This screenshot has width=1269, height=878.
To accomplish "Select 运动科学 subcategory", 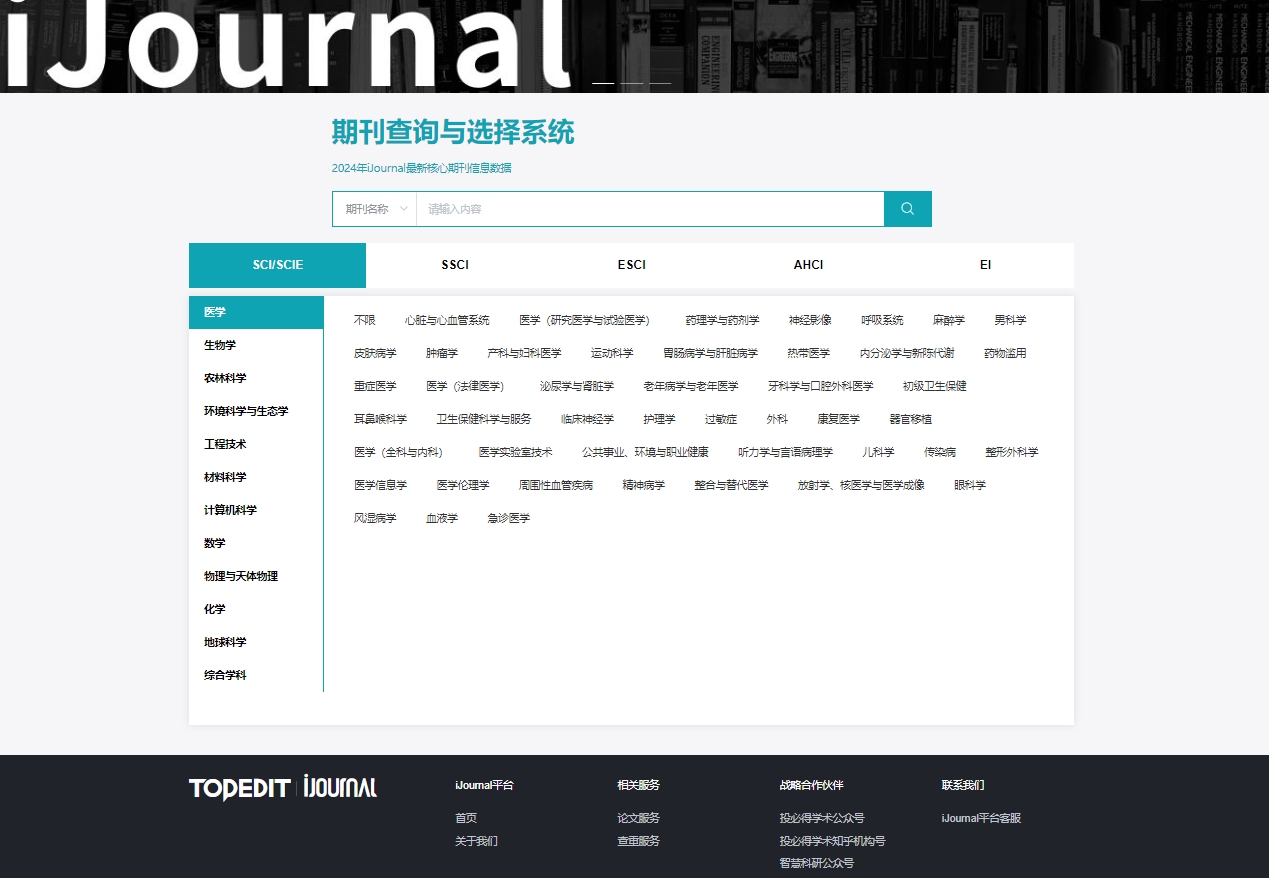I will click(x=612, y=353).
